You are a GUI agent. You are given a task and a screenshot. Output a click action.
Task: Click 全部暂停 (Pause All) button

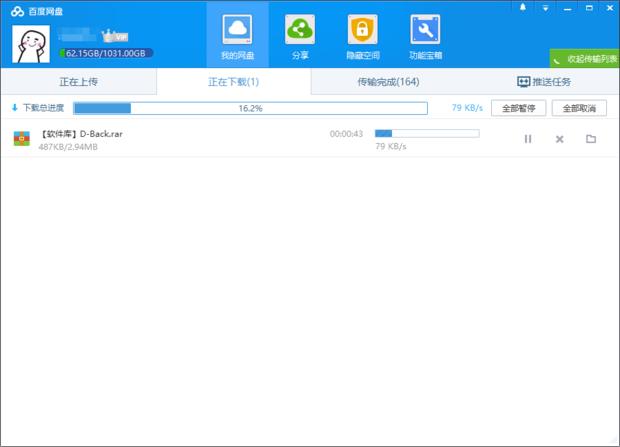click(518, 108)
